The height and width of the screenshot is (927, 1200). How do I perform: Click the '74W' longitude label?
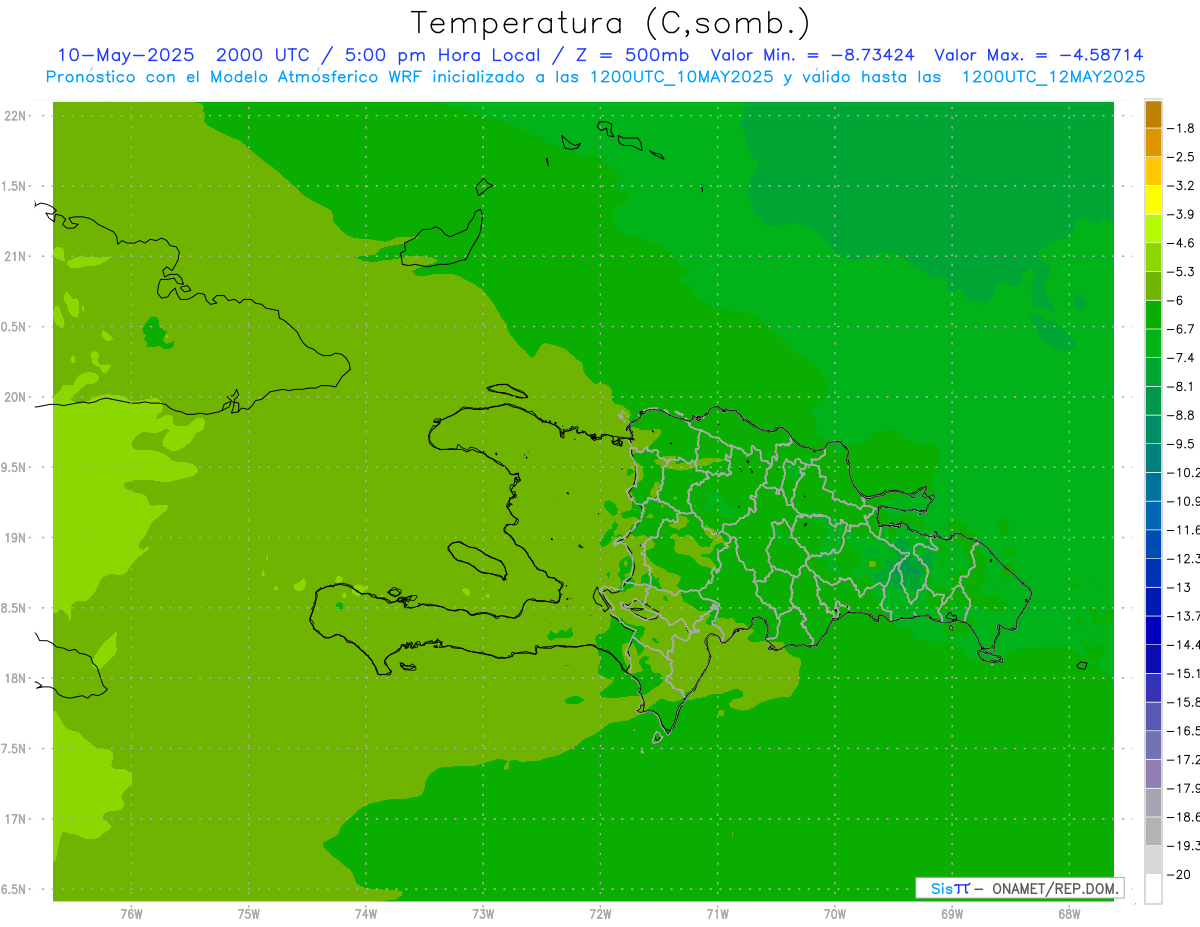click(366, 913)
